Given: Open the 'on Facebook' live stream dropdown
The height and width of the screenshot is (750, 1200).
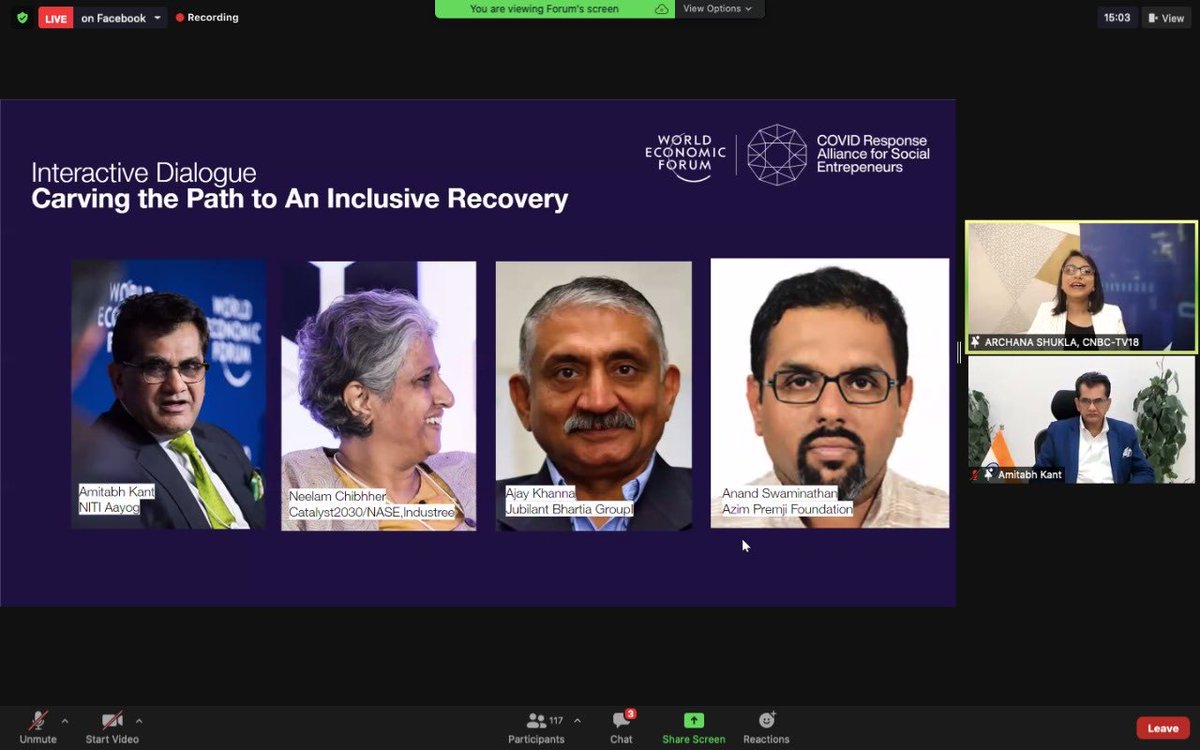Looking at the screenshot, I should pos(121,18).
